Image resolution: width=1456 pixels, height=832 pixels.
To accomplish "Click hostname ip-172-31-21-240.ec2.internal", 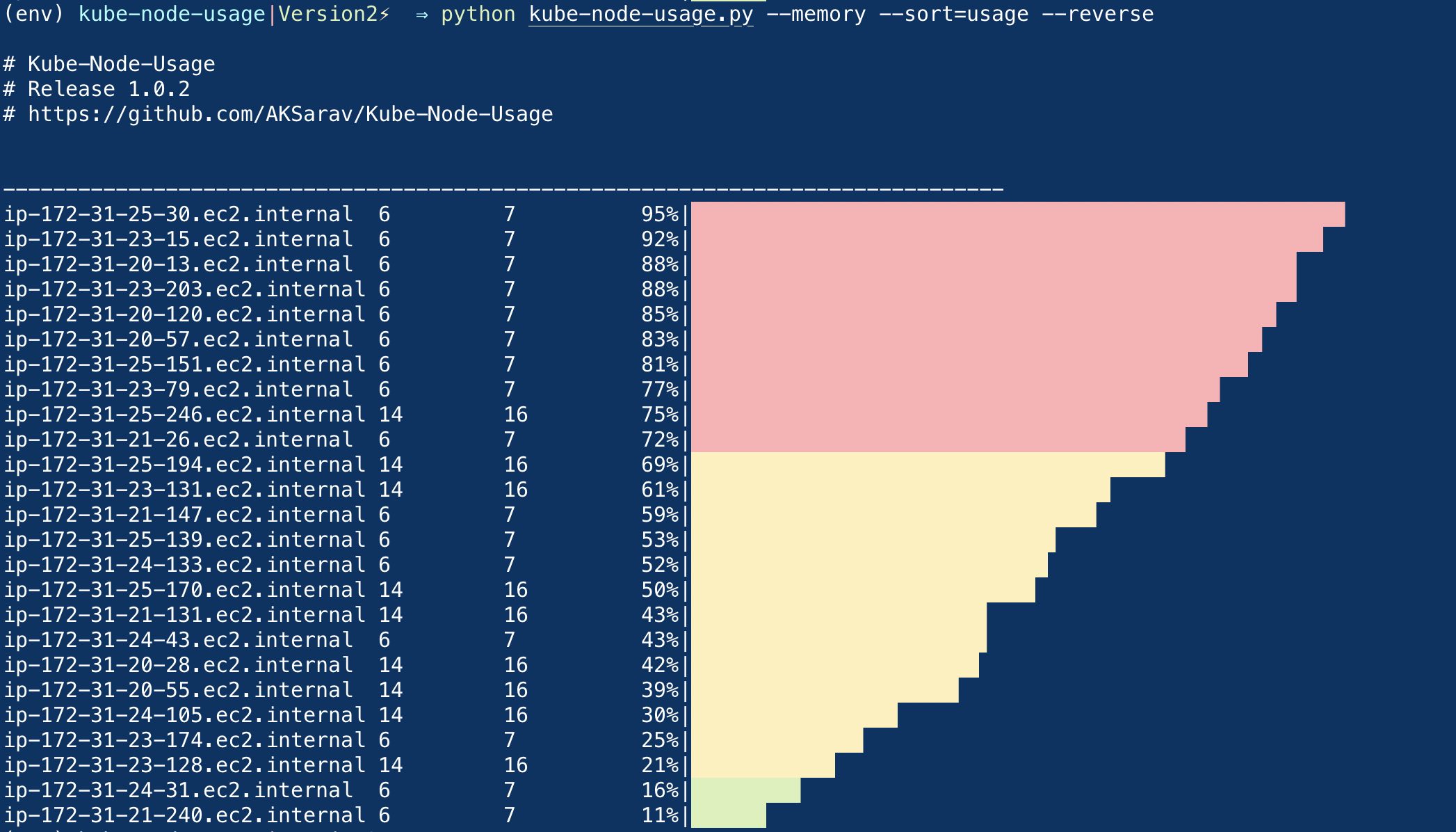I will 184,815.
